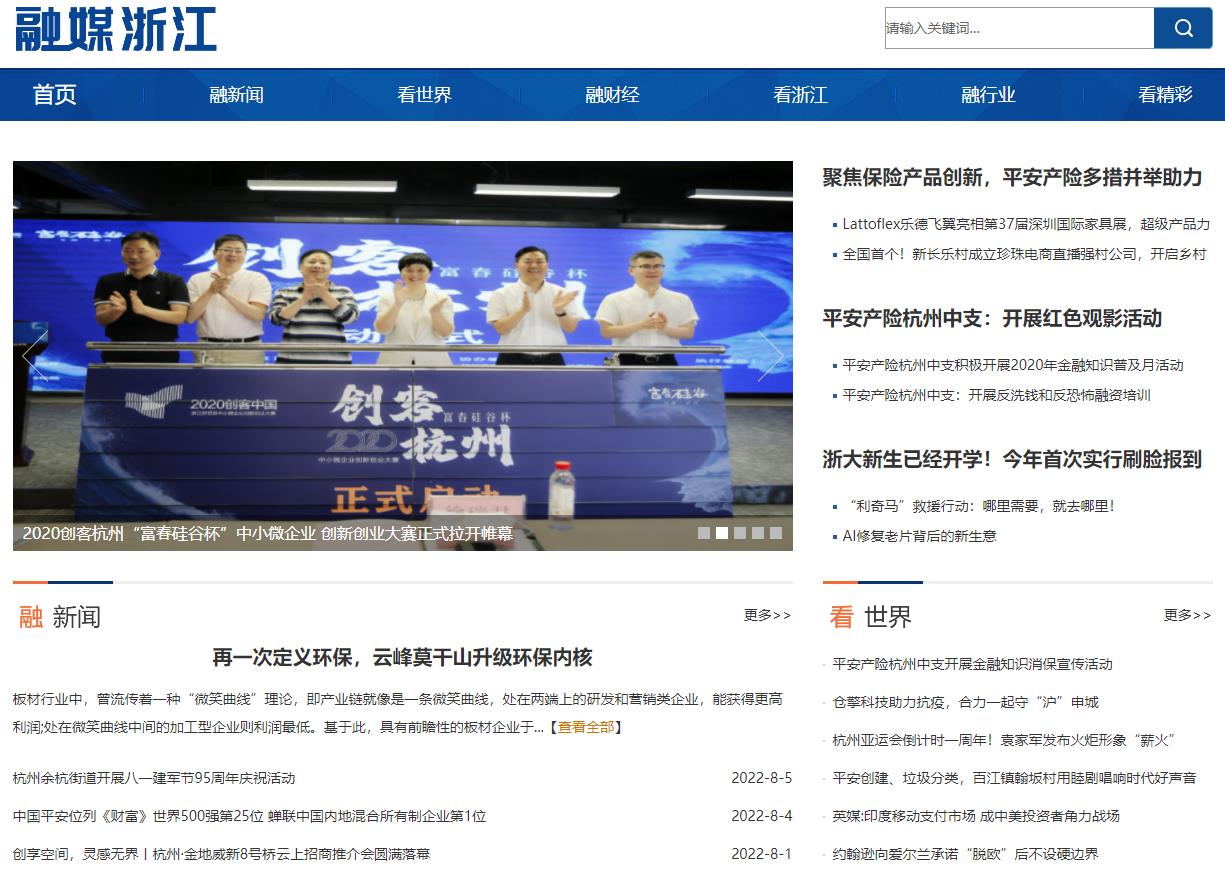Click the 融 新闻 section heading

60,617
